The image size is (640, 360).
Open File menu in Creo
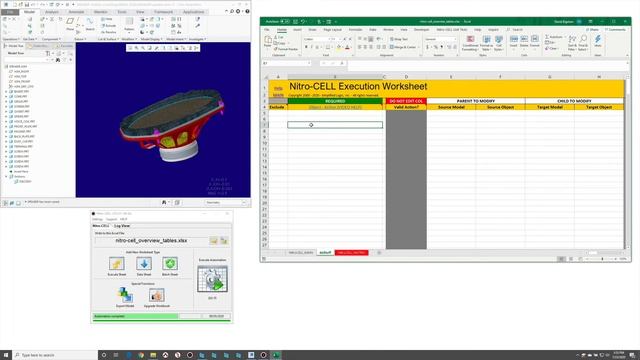(x=9, y=12)
